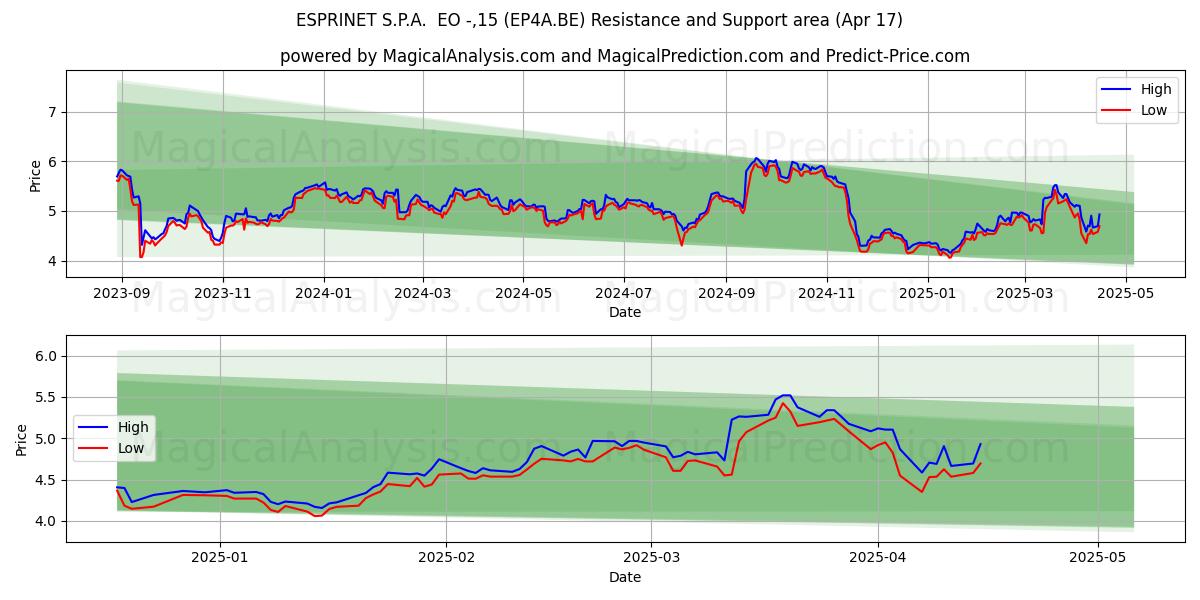This screenshot has width=1200, height=600.
Task: Click the bottom chart's 'Price' y-axis label
Action: tap(22, 439)
